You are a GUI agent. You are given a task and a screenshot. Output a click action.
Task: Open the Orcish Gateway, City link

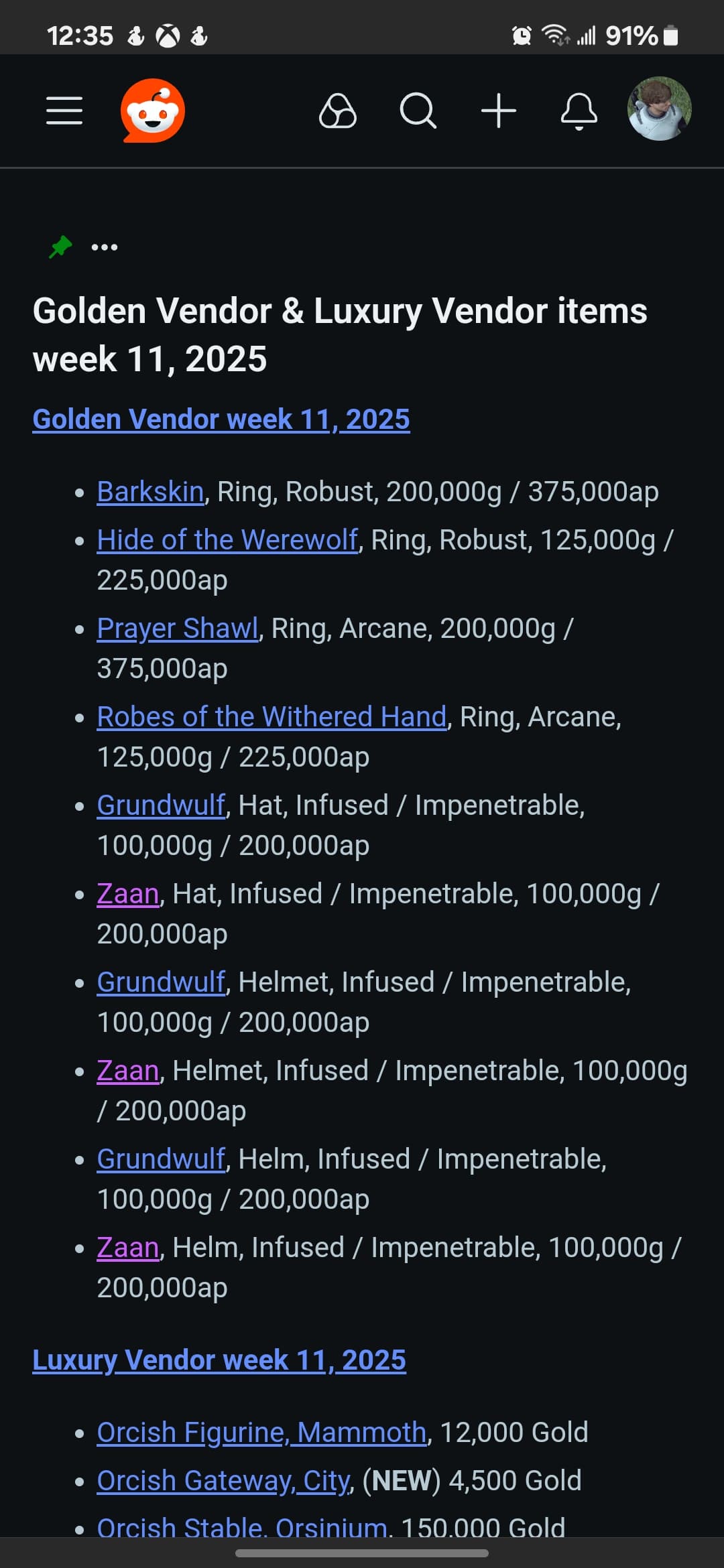[x=224, y=1481]
